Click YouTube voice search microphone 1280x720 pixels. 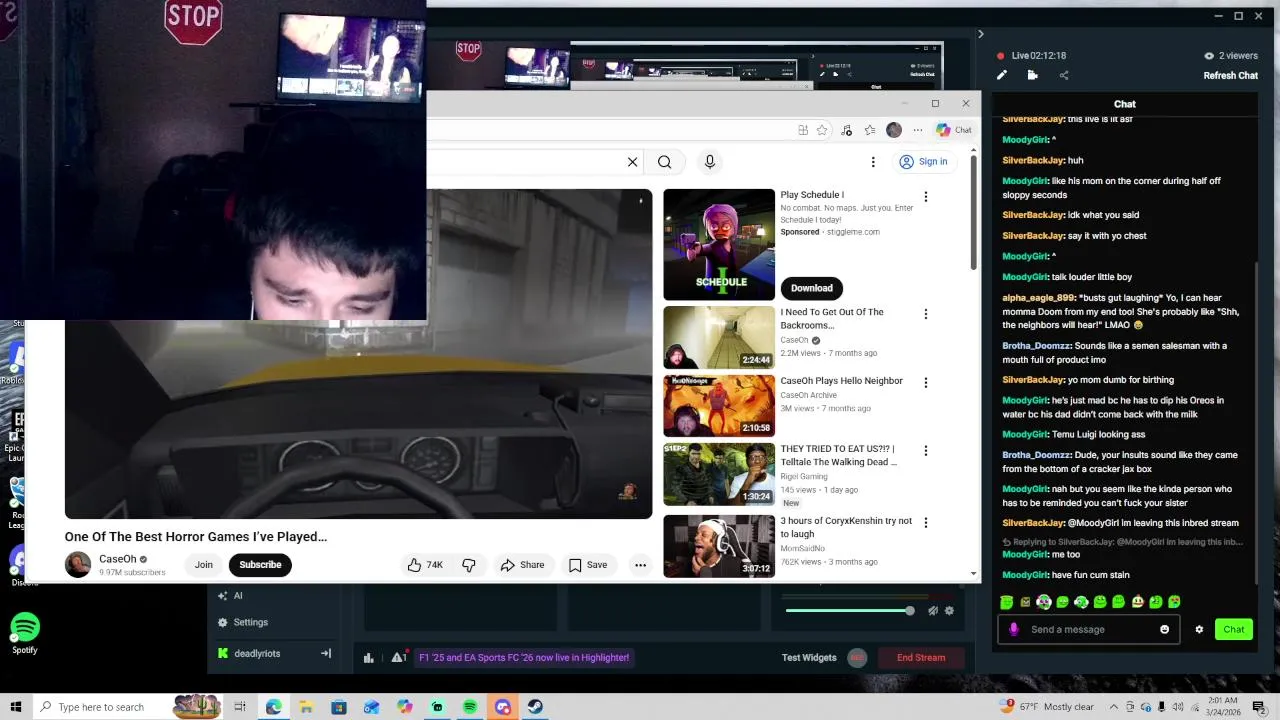pos(710,162)
